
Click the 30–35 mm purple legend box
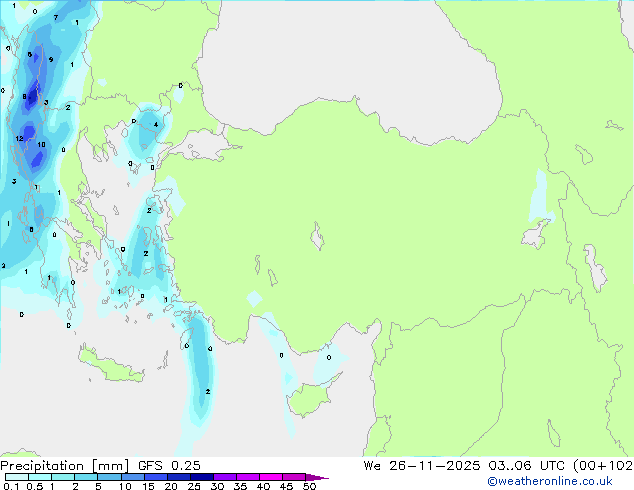[224, 477]
